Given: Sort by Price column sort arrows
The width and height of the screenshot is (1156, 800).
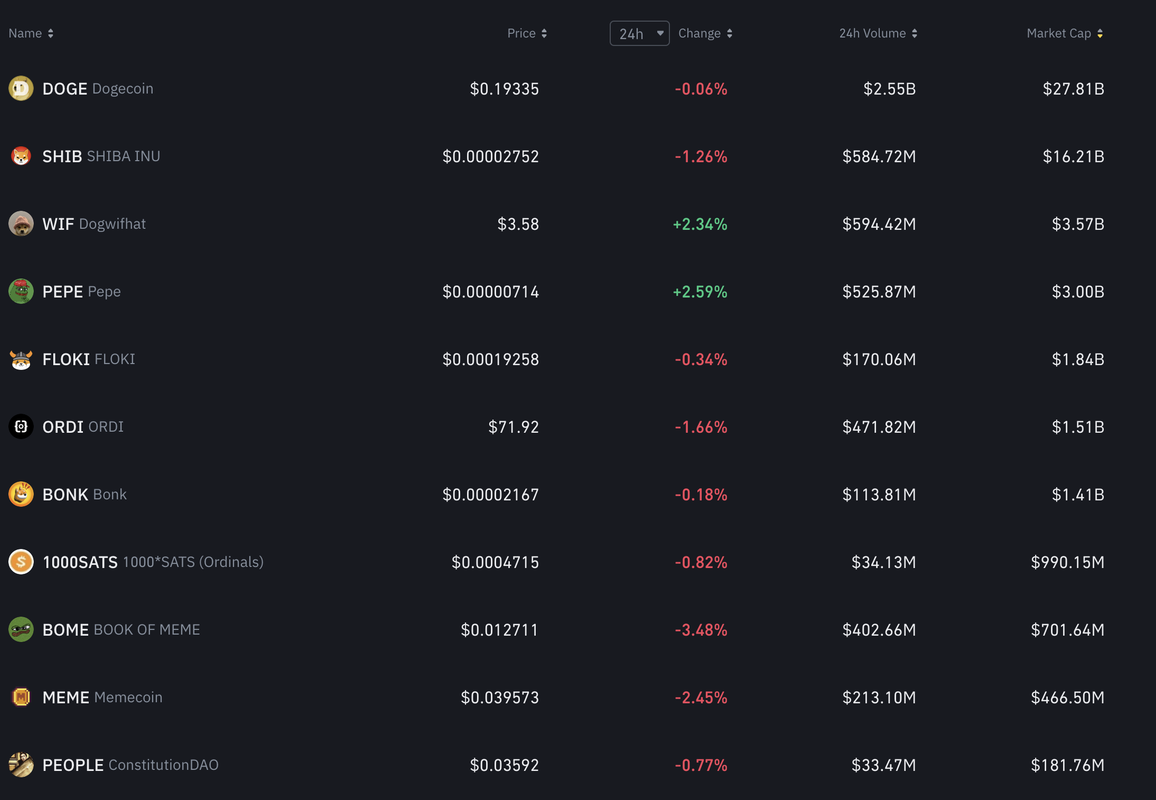Looking at the screenshot, I should pyautogui.click(x=544, y=33).
